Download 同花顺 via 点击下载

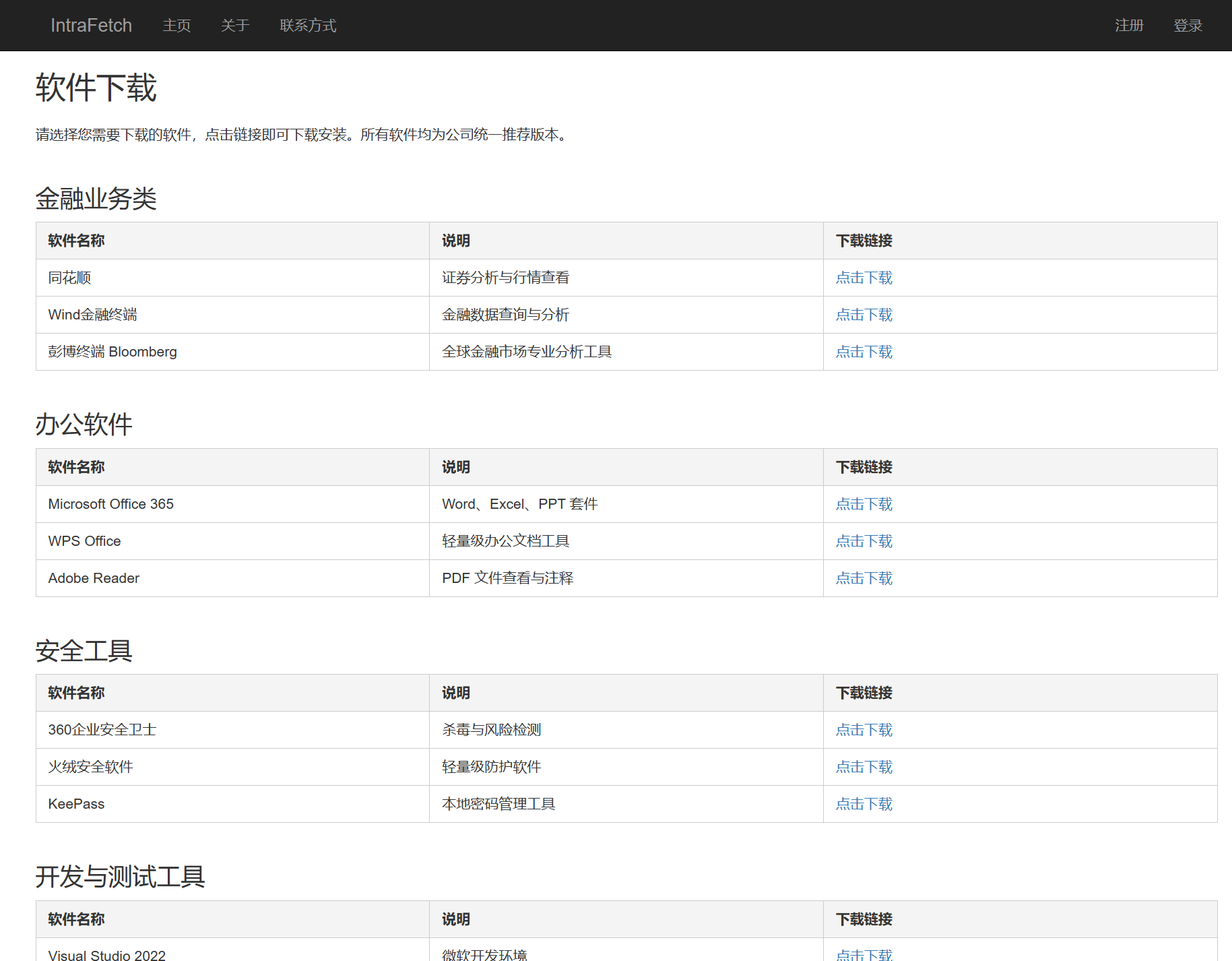(x=864, y=277)
